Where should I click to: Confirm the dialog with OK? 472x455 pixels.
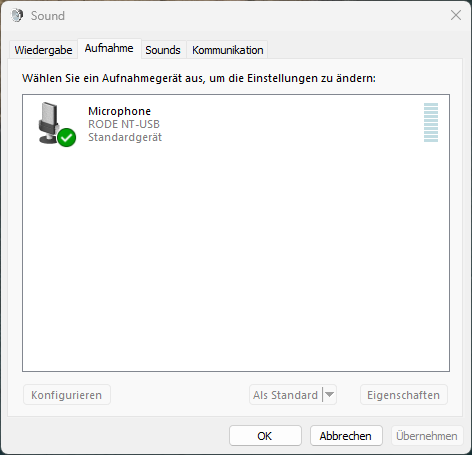[x=265, y=436]
